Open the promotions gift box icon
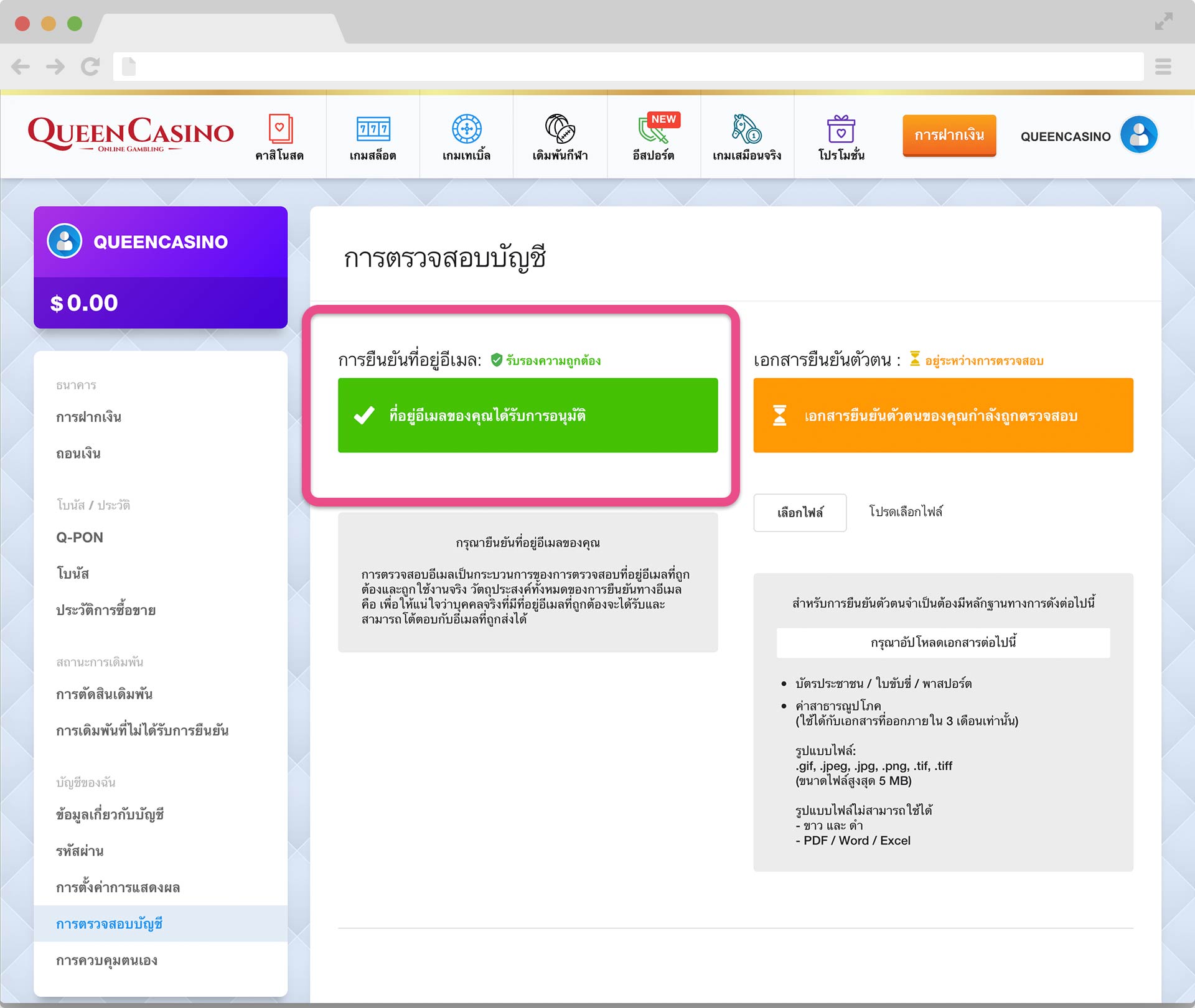Image resolution: width=1195 pixels, height=1008 pixels. 841,129
